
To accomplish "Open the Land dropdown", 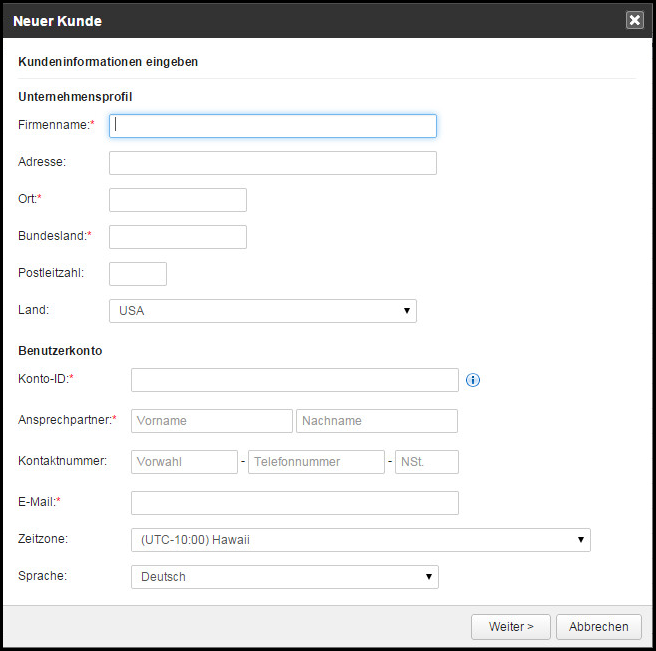I will tap(262, 311).
